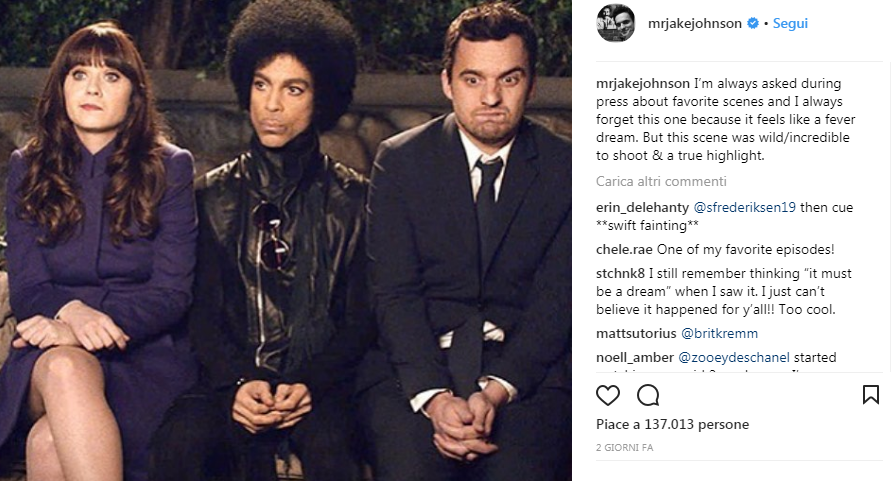Like the post with the heart icon
The width and height of the screenshot is (891, 481).
pos(607,395)
